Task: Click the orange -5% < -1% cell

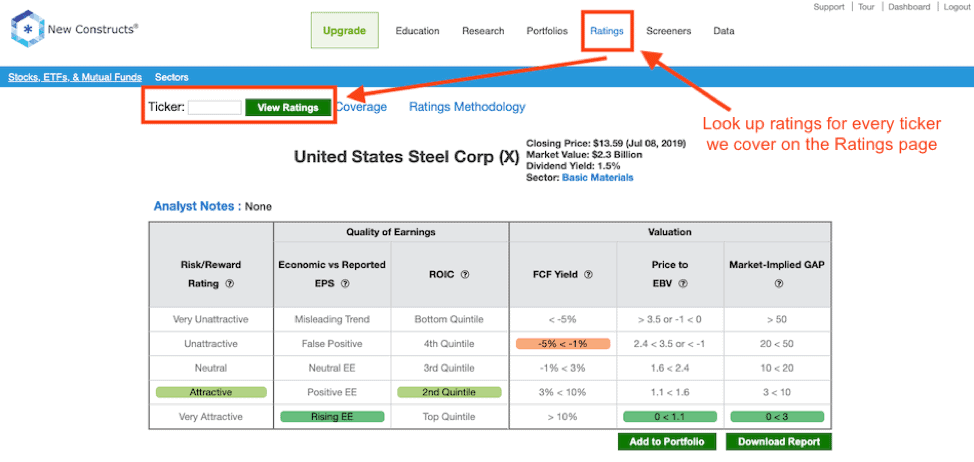Action: click(563, 343)
